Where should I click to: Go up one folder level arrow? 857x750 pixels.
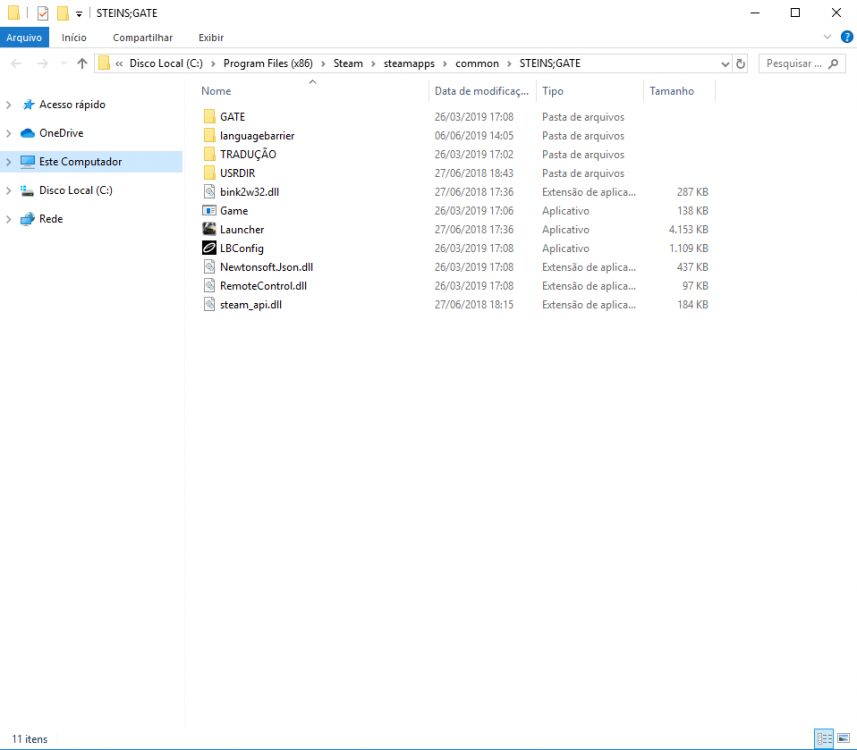[x=82, y=63]
